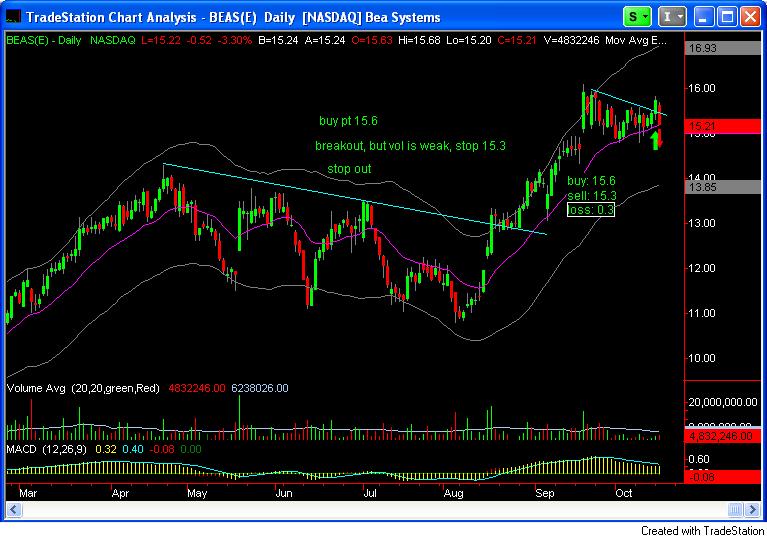Viewport: 767px width, 537px height.
Task: Click the red down arrow drawing near October
Action: point(660,137)
